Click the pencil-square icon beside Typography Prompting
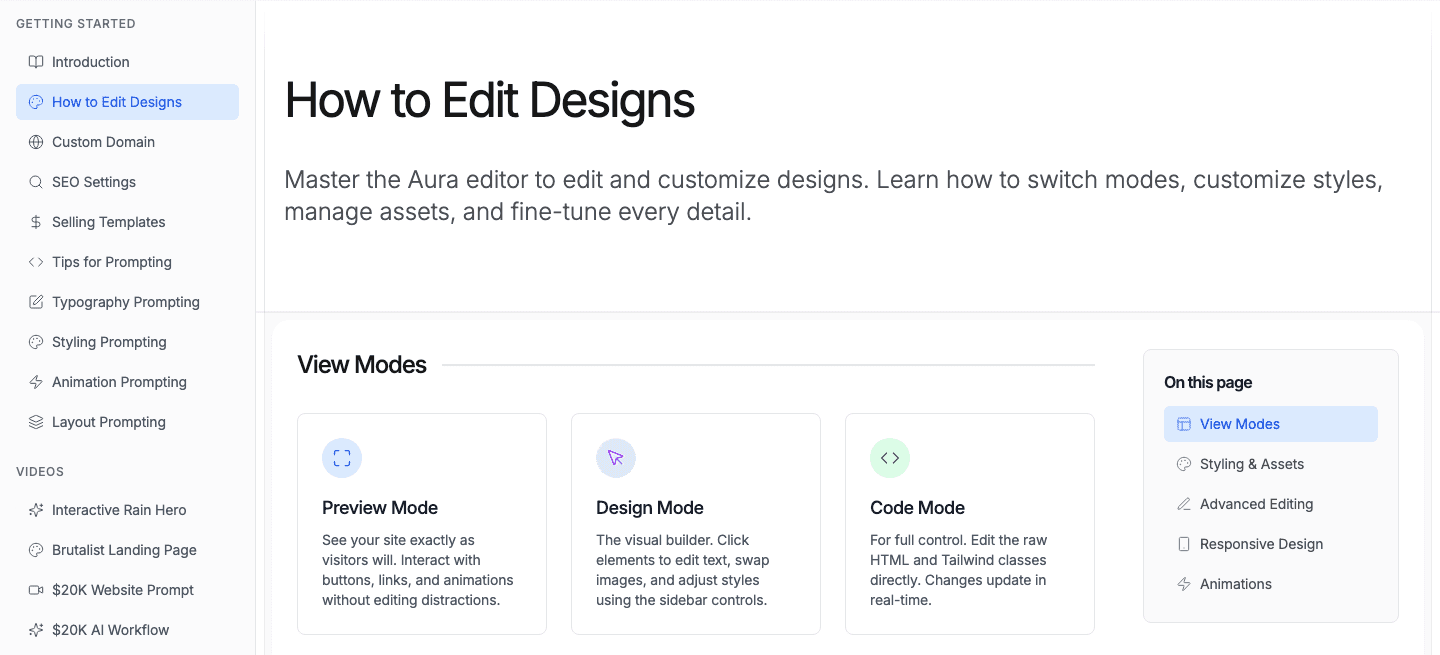This screenshot has width=1440, height=655. (36, 302)
